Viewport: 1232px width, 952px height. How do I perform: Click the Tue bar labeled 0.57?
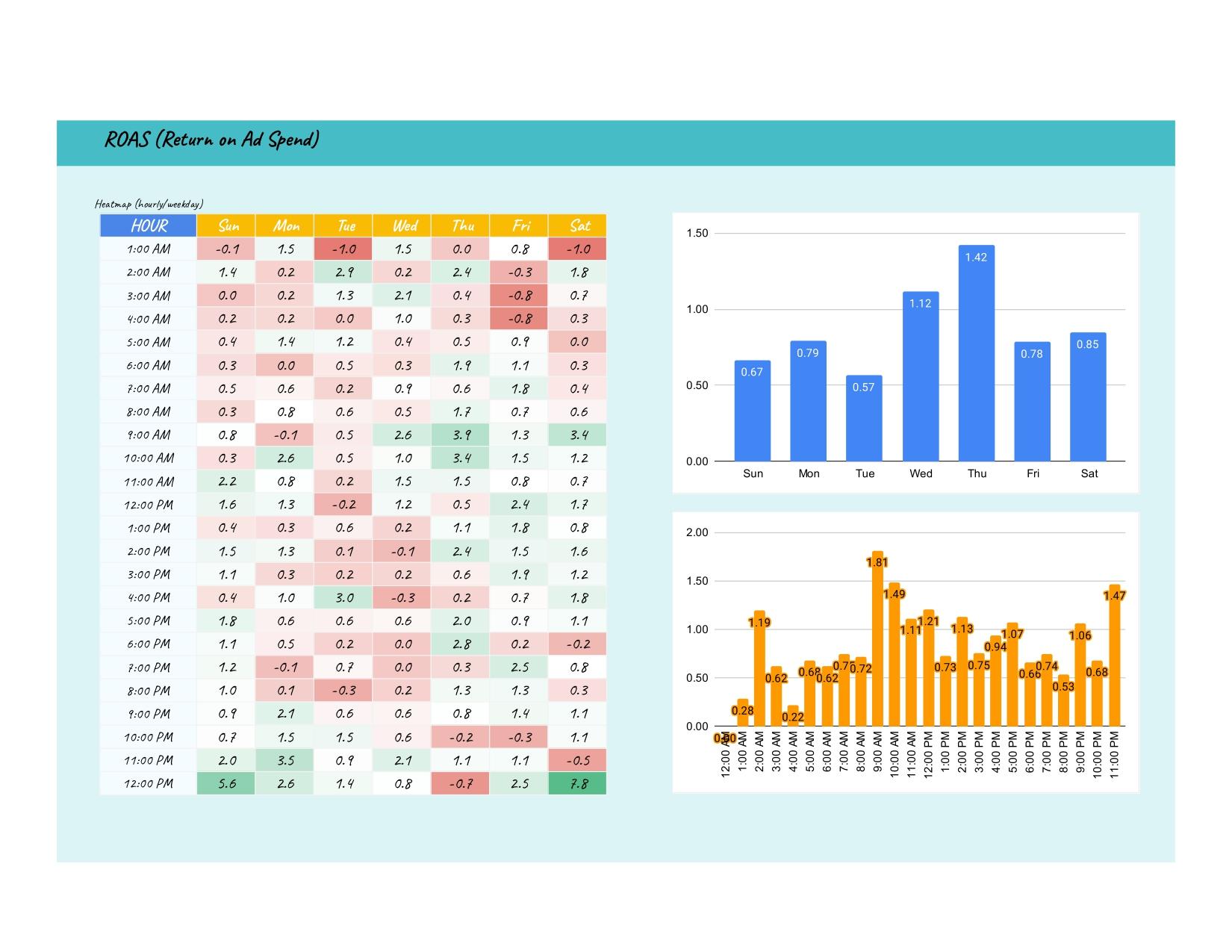(x=864, y=418)
